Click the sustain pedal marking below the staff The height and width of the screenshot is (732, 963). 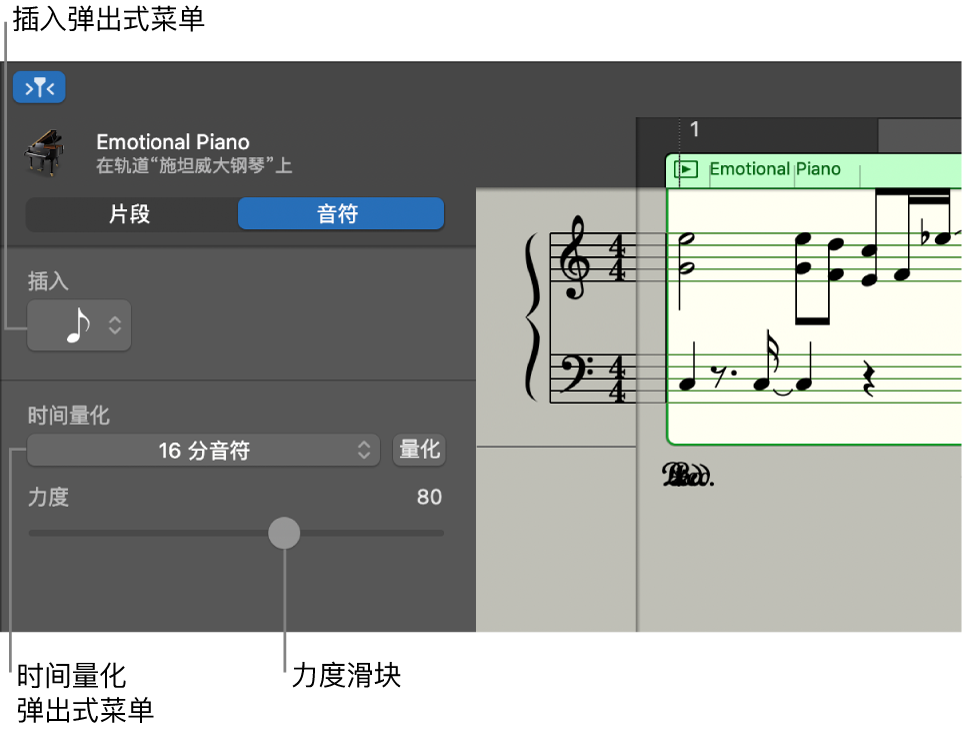point(688,476)
